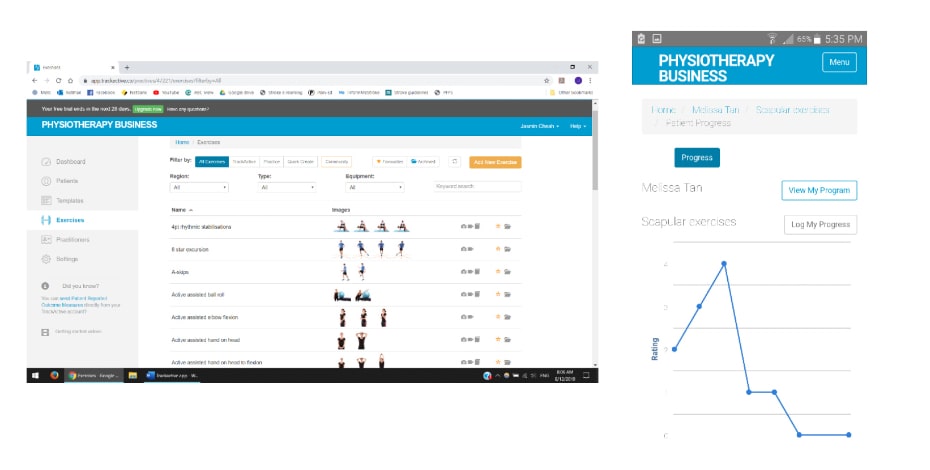Click the first 8 star excursion thumbnail
Screen dimensions: 930x470
pyautogui.click(x=341, y=249)
